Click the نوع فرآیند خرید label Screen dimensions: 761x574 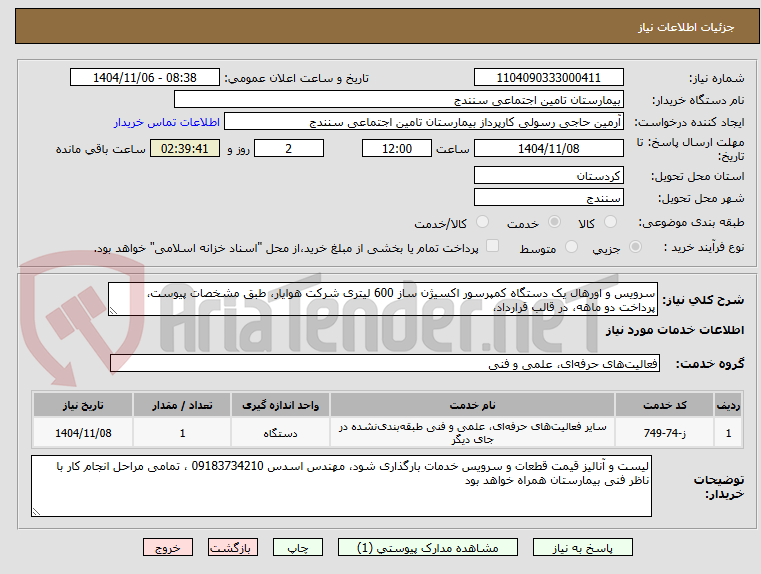pyautogui.click(x=704, y=247)
